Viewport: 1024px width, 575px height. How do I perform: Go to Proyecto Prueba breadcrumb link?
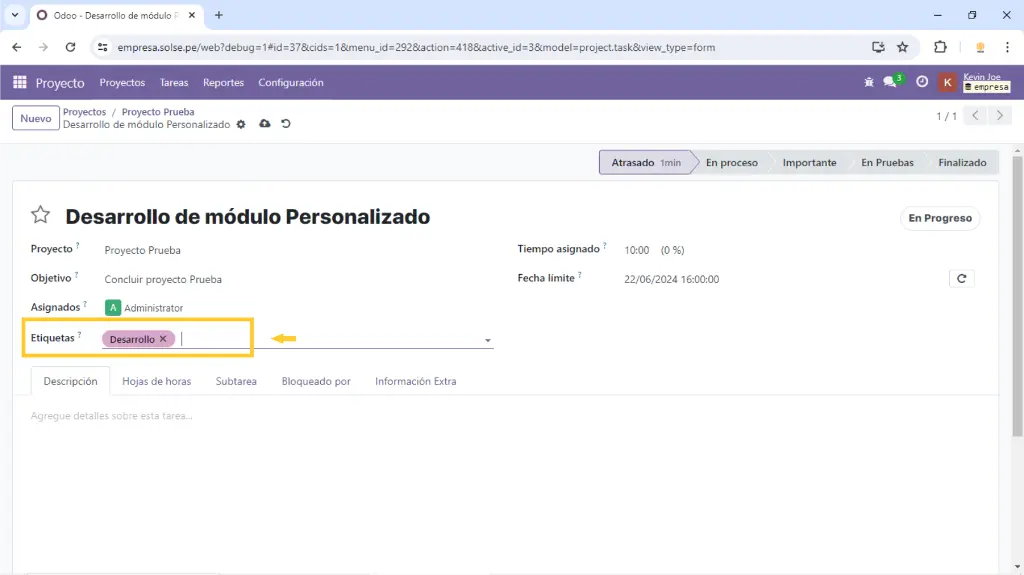click(x=158, y=112)
